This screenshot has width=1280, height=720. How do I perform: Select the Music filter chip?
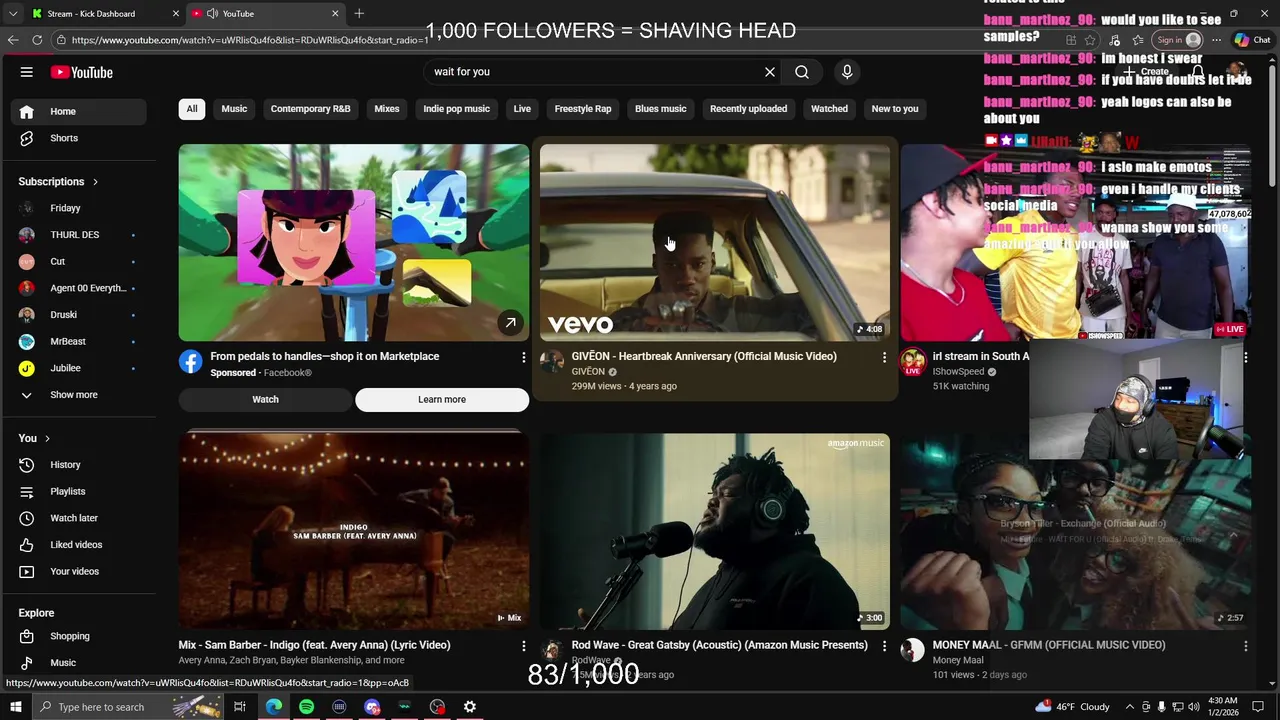tap(234, 109)
